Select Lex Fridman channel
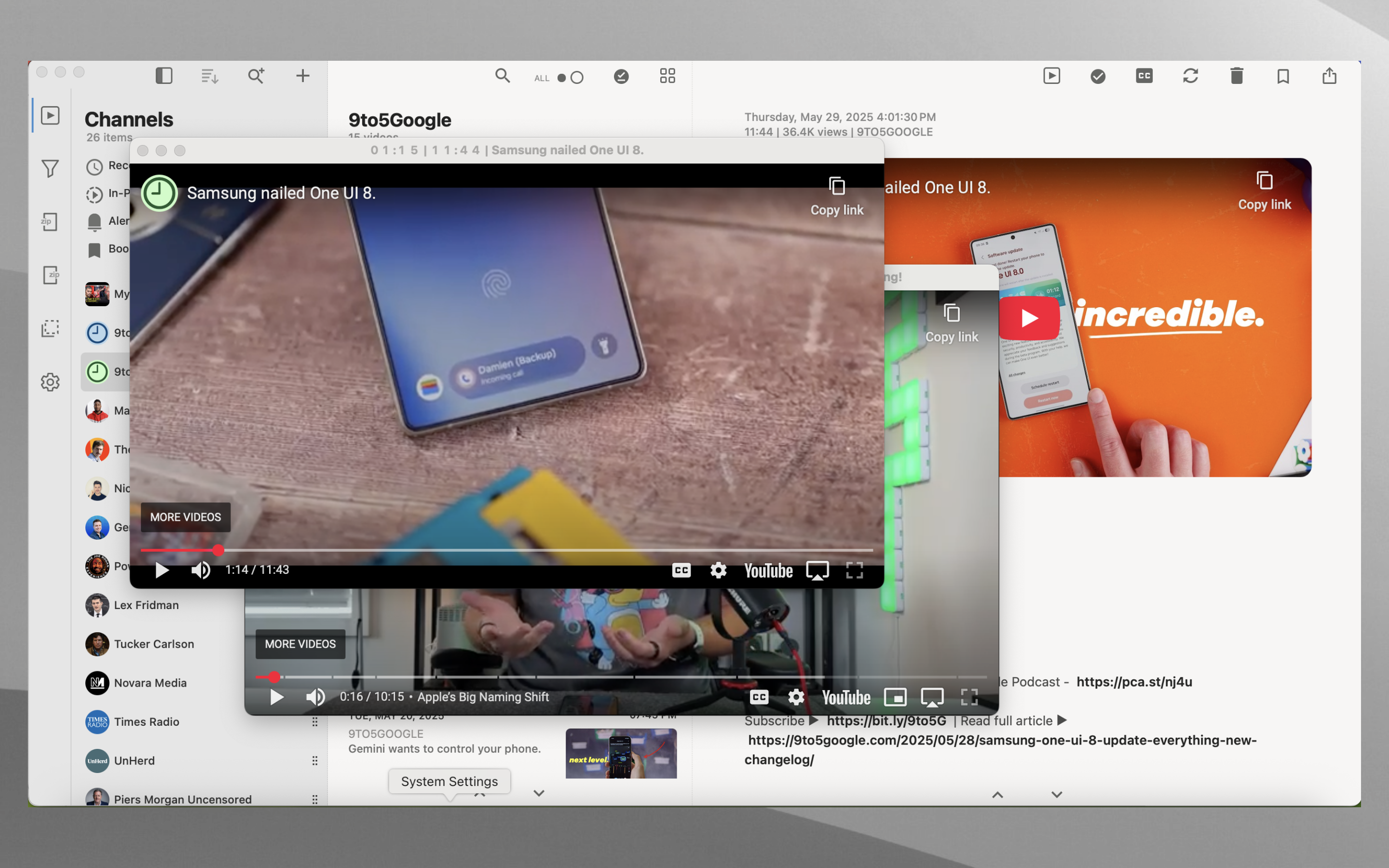The height and width of the screenshot is (868, 1389). 146,605
